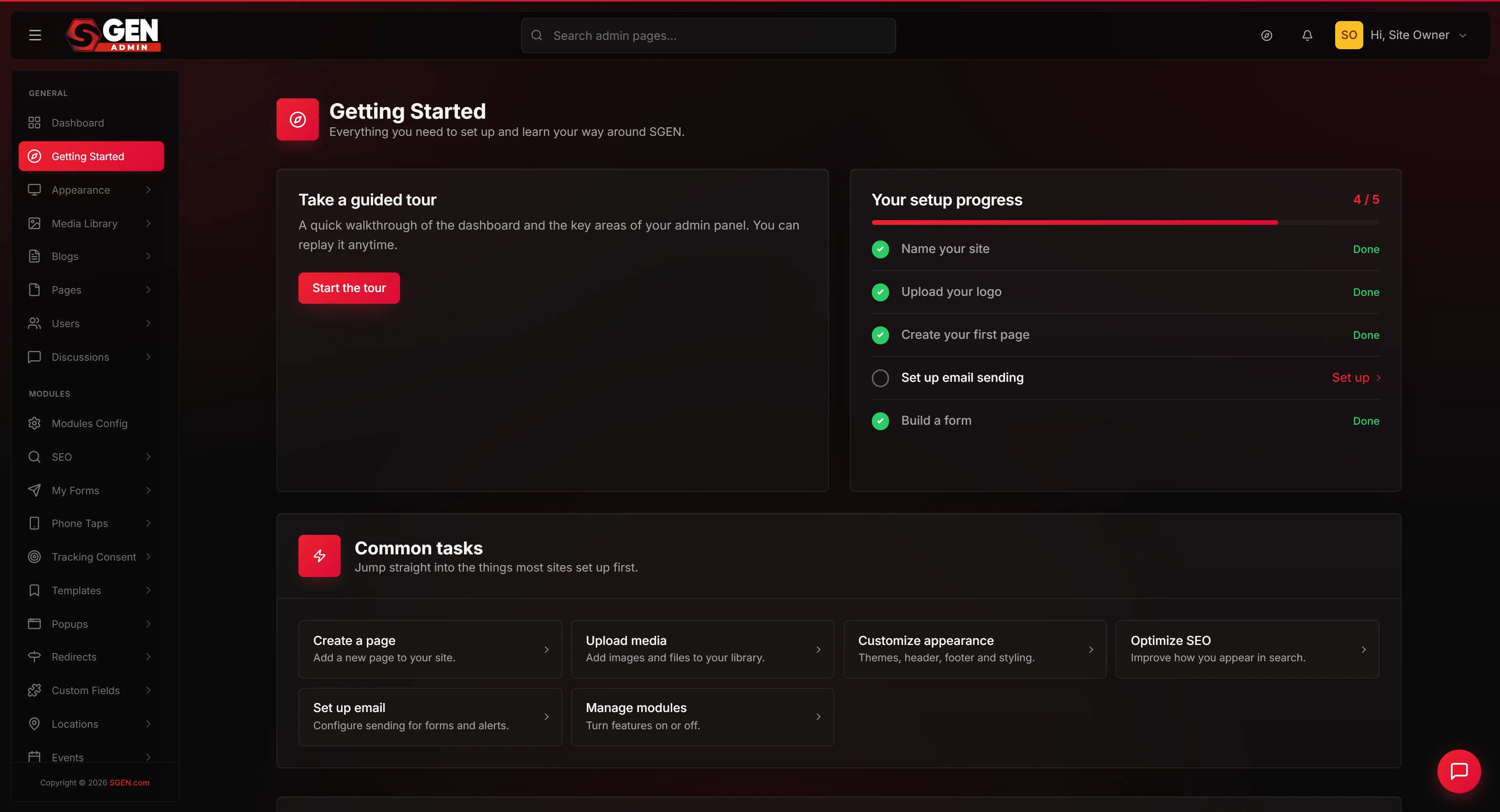Focus the Search admin pages field
The width and height of the screenshot is (1500, 812).
[708, 36]
